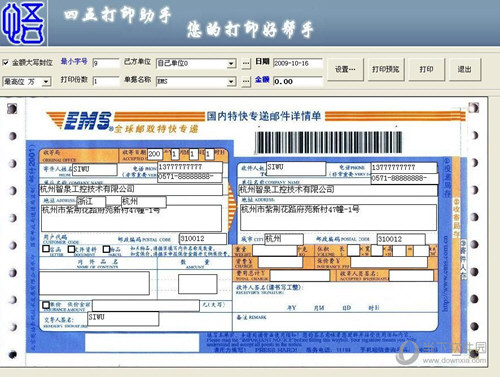Click the postage charge field
Image resolution: width=500 pixels, height=377 pixels.
[x=280, y=262]
